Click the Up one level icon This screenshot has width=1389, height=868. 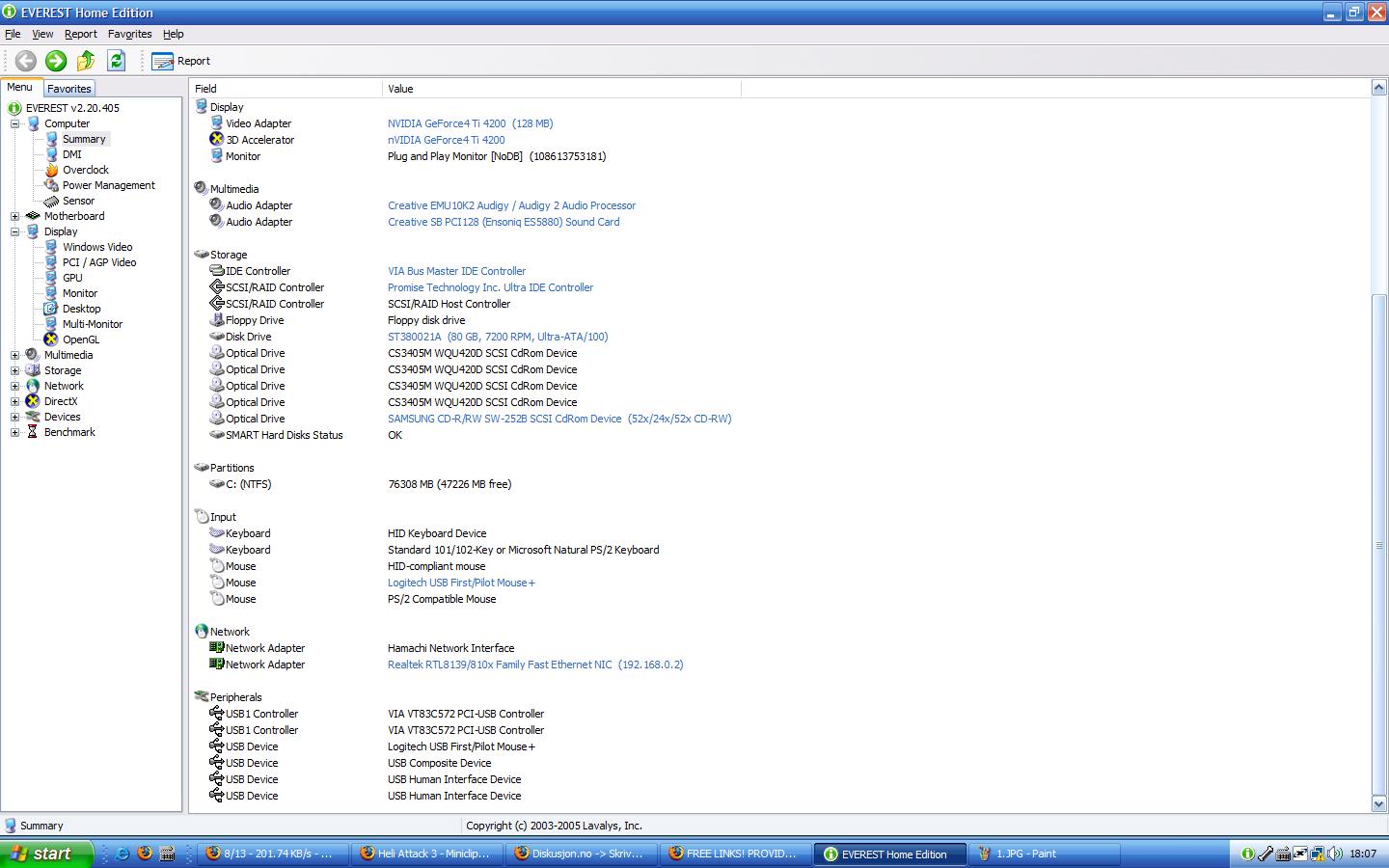86,61
